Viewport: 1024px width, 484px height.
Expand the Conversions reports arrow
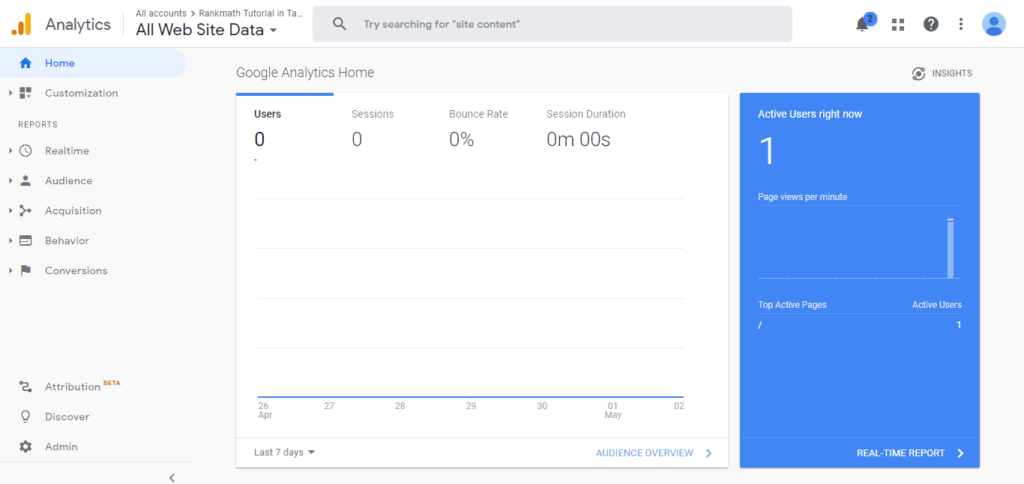coord(11,270)
